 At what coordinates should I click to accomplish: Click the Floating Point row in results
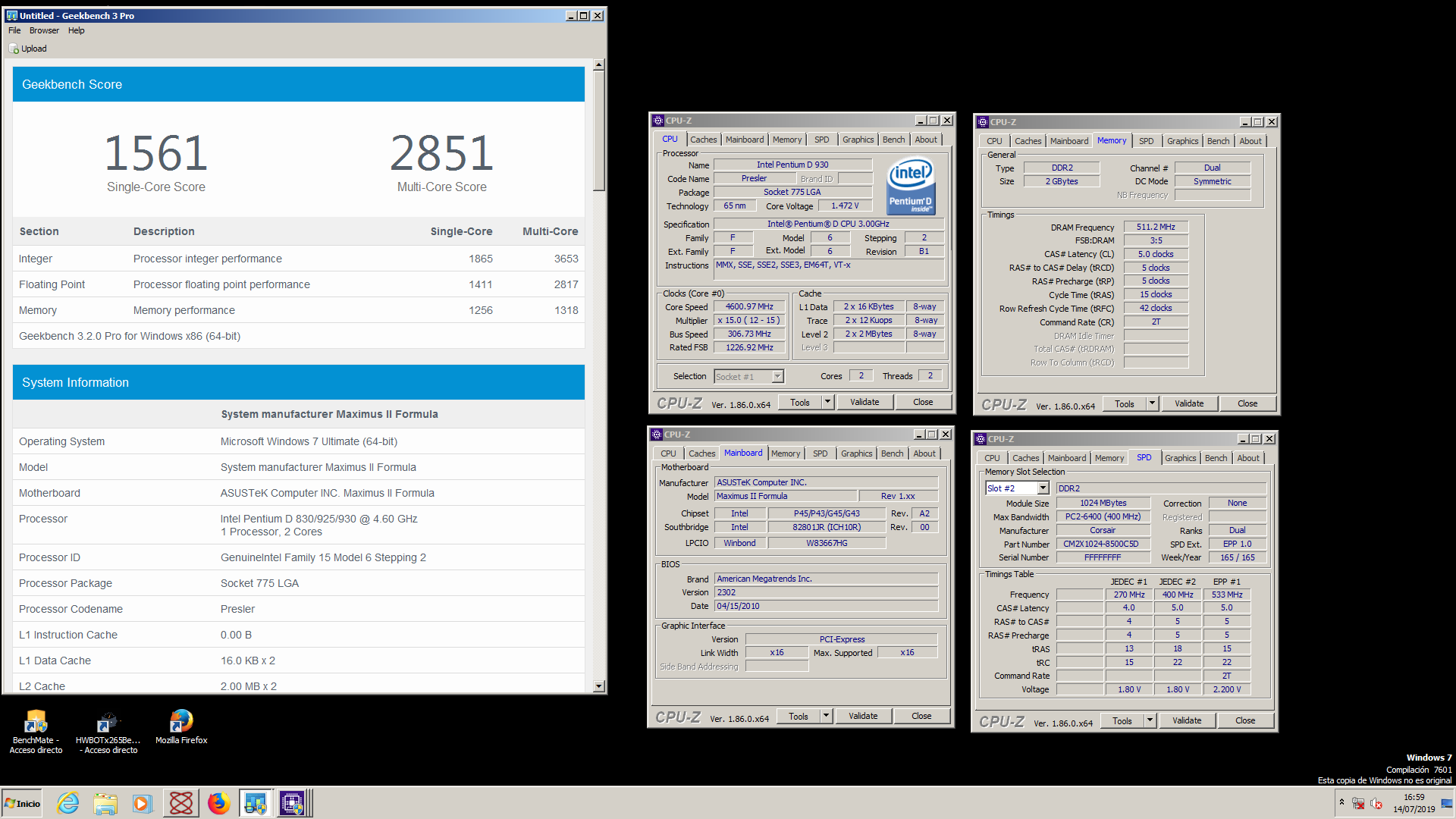[x=299, y=284]
